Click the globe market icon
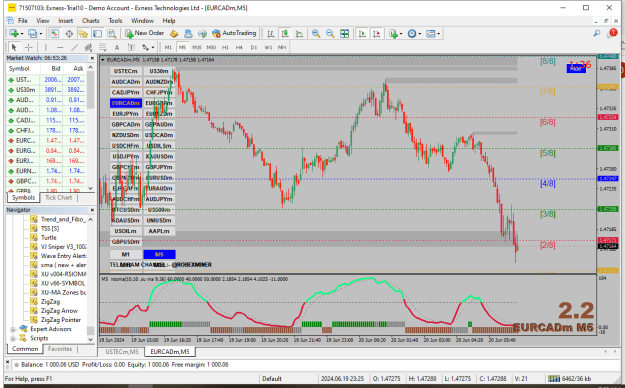 click(x=202, y=33)
